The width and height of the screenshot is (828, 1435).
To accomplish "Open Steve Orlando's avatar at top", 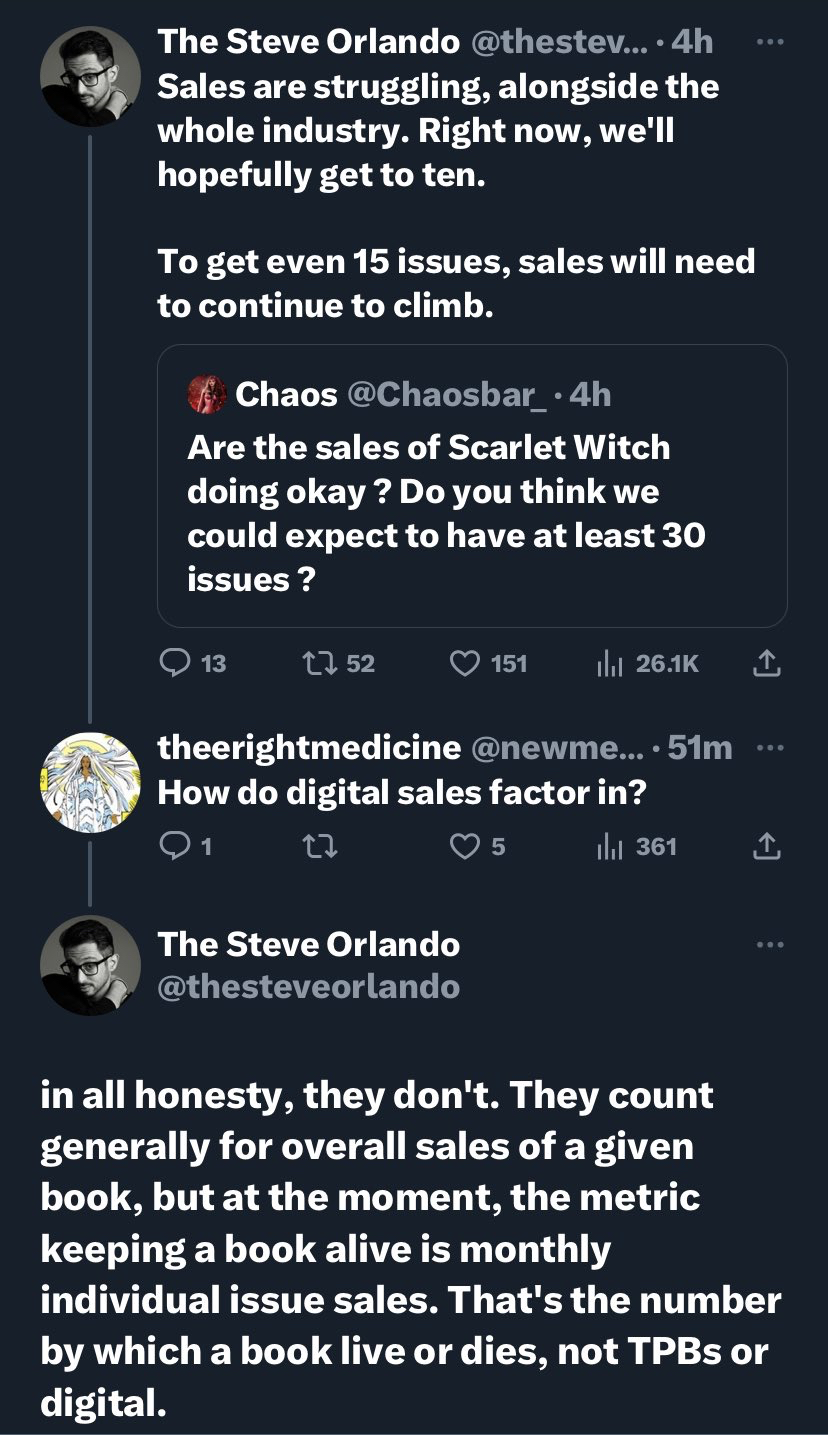I will click(x=90, y=77).
